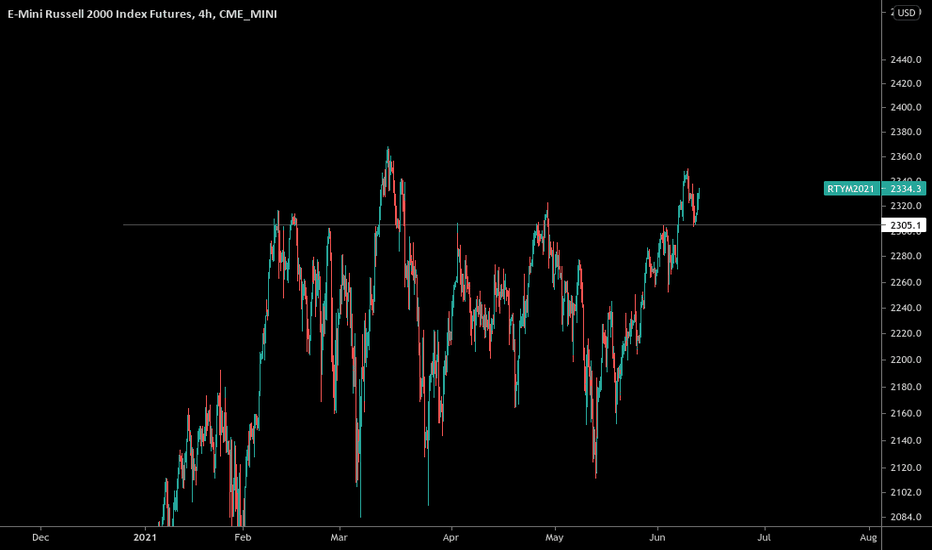Viewport: 932px width, 550px height.
Task: Click the 2360.0 price axis label
Action: click(x=905, y=157)
